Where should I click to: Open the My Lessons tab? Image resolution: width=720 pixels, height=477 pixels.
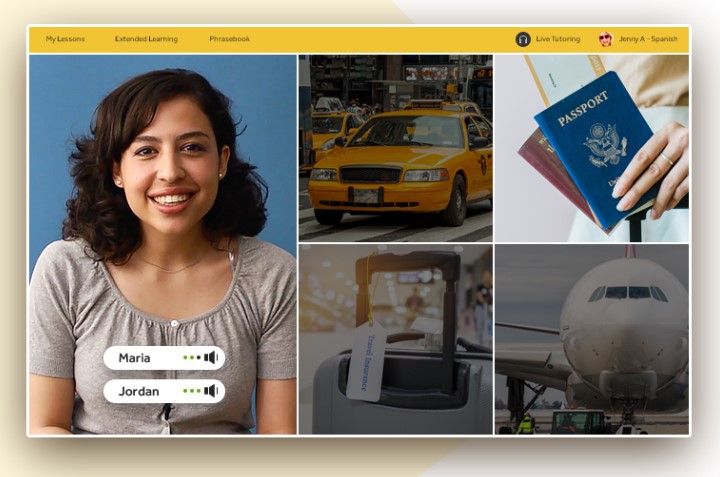[65, 39]
